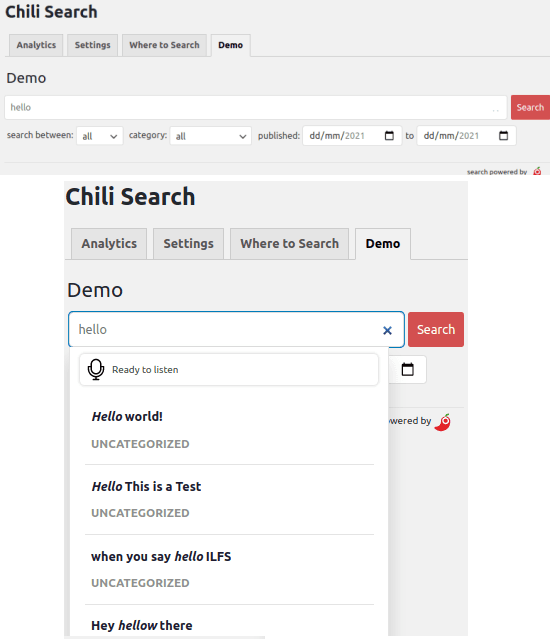Click the Ready to listen voice box

pyautogui.click(x=229, y=370)
